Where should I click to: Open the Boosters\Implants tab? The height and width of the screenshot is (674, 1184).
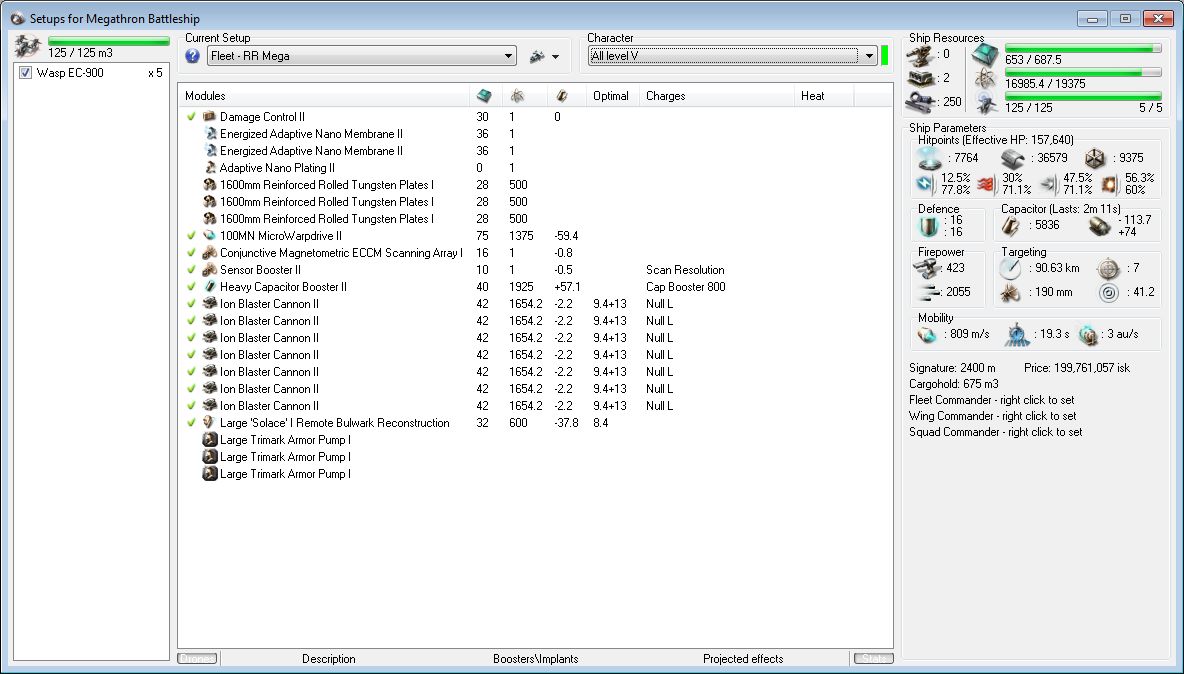click(x=535, y=659)
